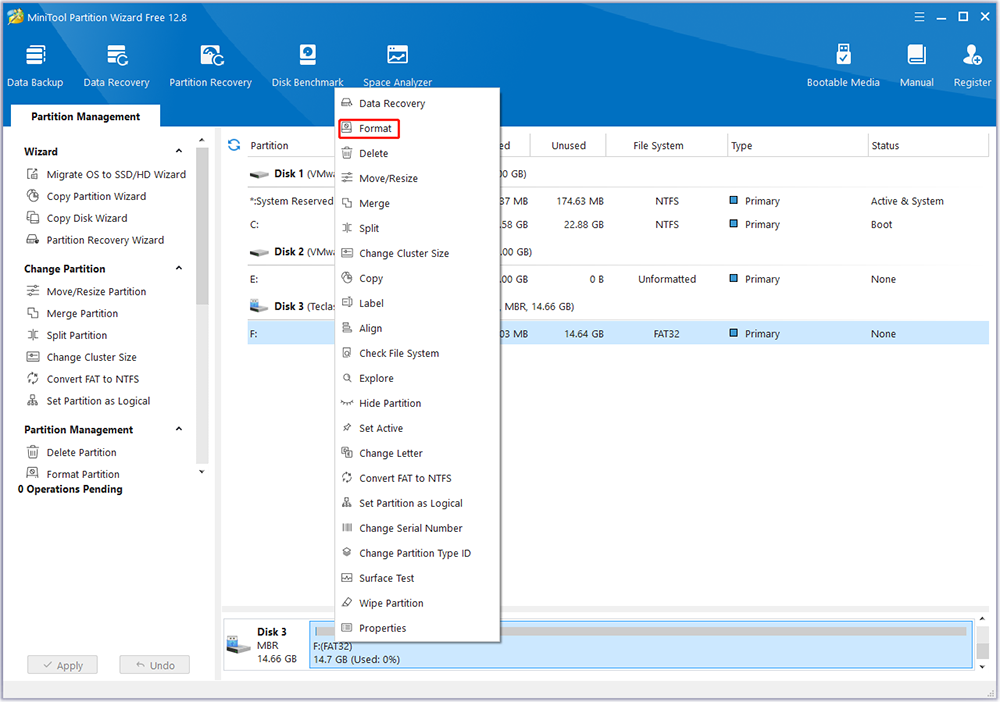Select Move/Resize from the context menu
The width and height of the screenshot is (1000, 702).
pos(417,178)
